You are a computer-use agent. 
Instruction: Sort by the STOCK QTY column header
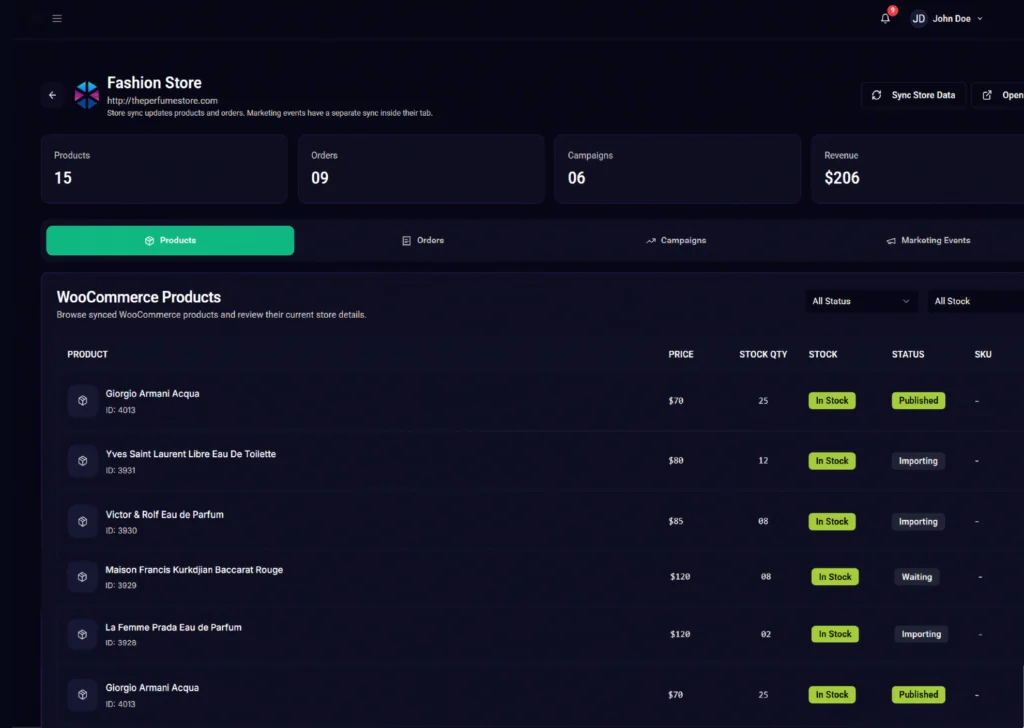click(x=763, y=354)
